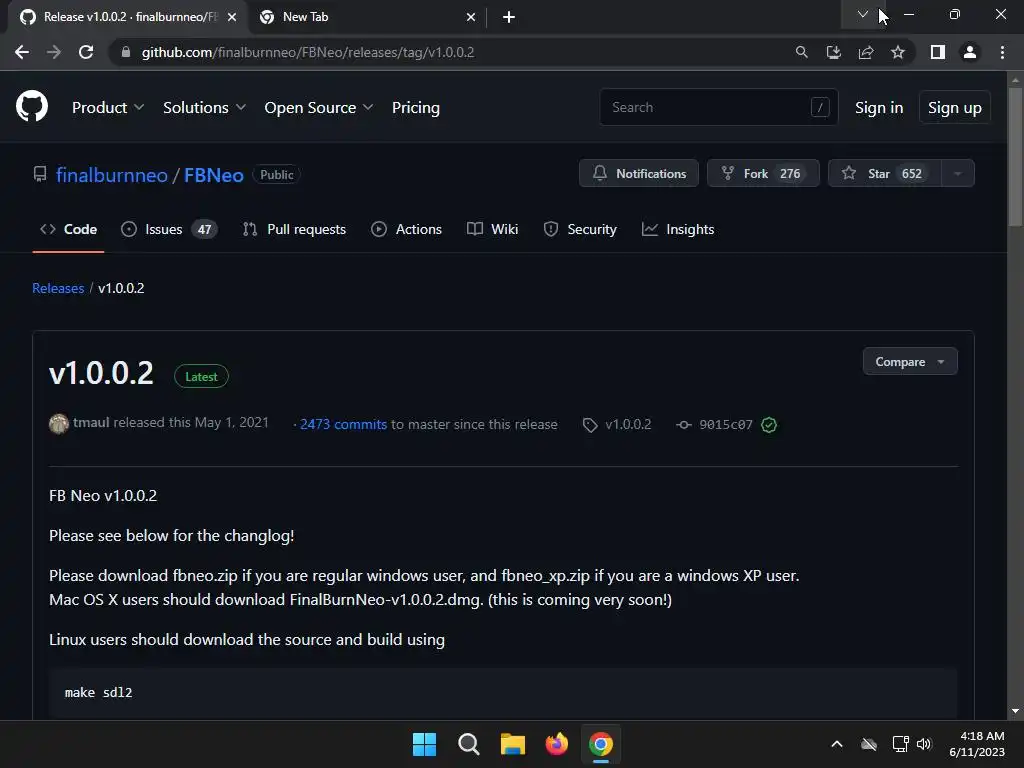Select the Issues tab
Viewport: 1024px width, 768px height.
pos(169,229)
